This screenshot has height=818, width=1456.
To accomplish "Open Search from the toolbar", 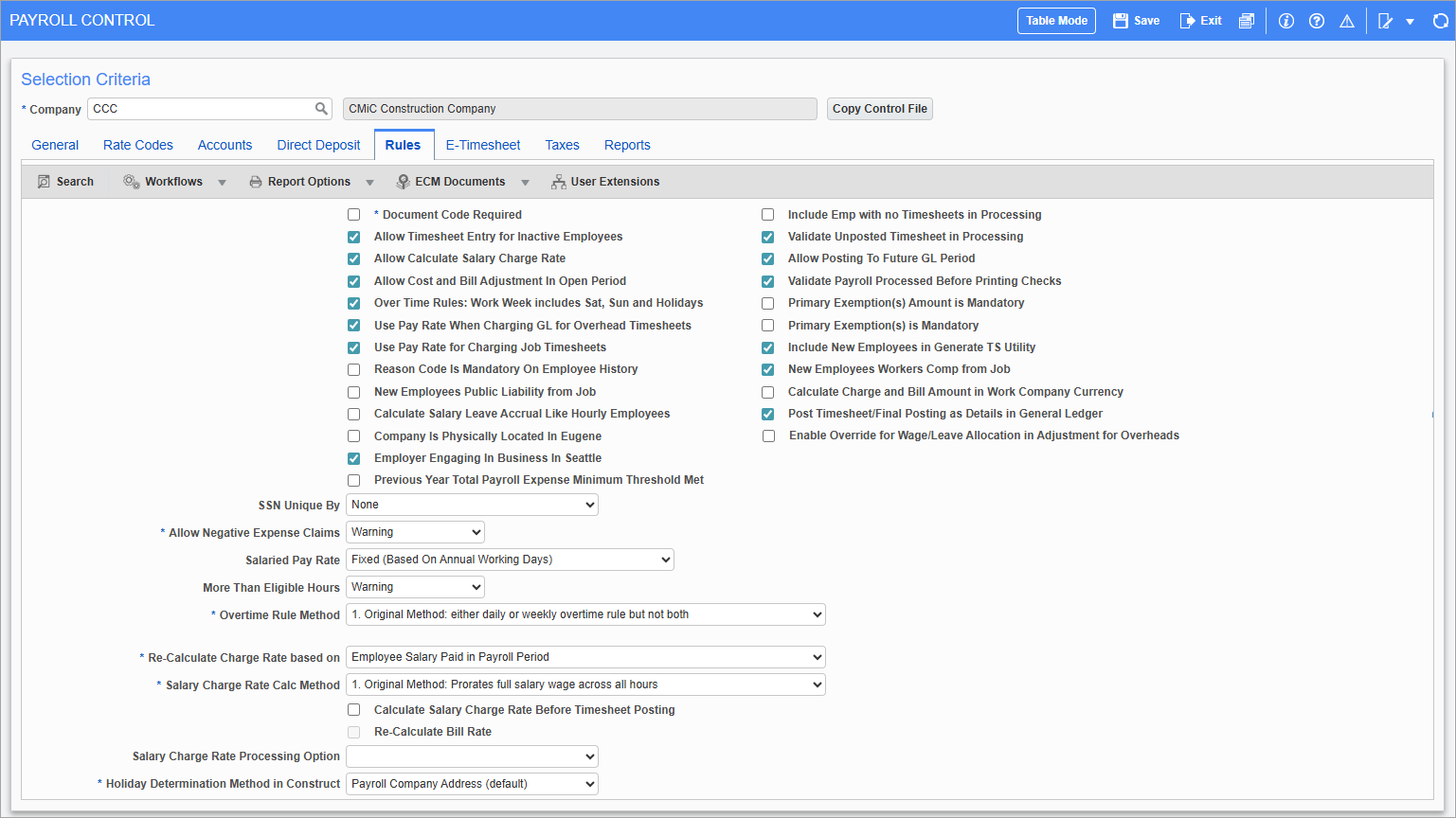I will [64, 181].
